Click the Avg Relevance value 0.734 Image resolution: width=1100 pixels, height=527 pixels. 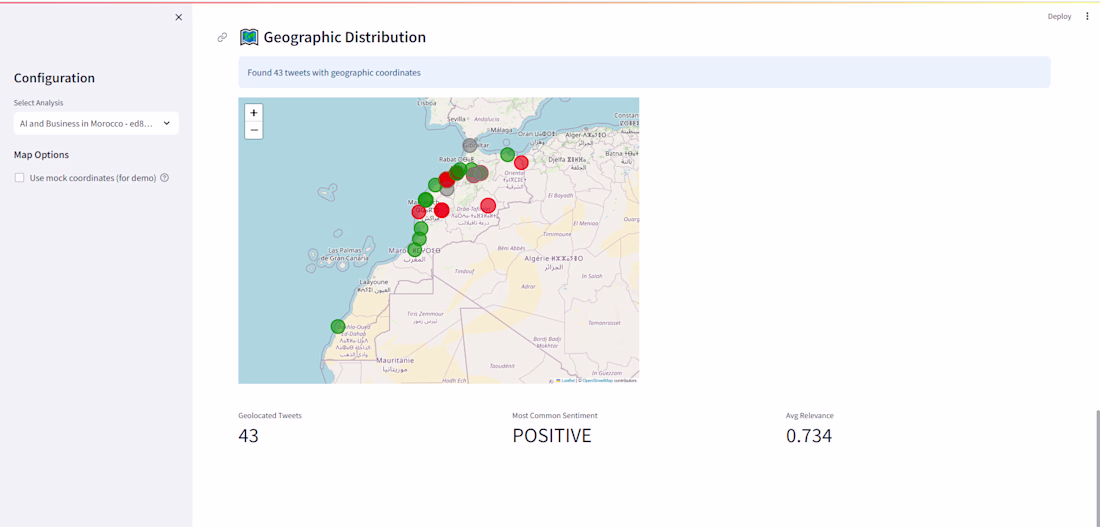809,436
